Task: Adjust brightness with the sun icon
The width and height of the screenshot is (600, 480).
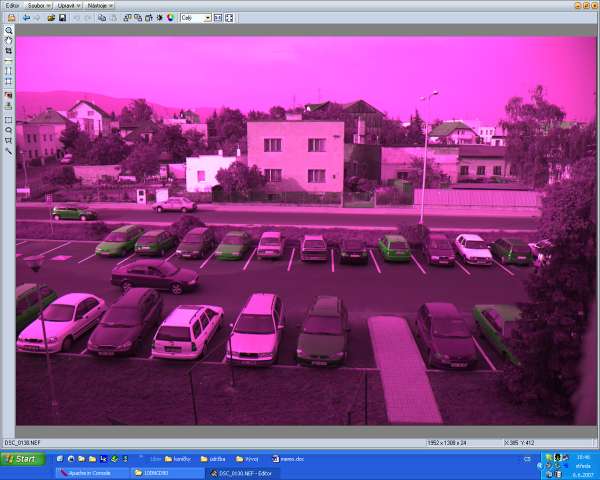Action: tap(160, 18)
